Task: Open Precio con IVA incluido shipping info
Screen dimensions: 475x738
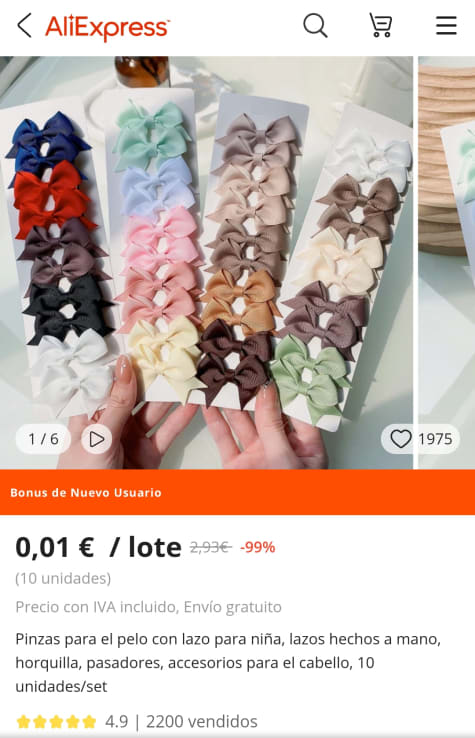Action: tap(148, 607)
